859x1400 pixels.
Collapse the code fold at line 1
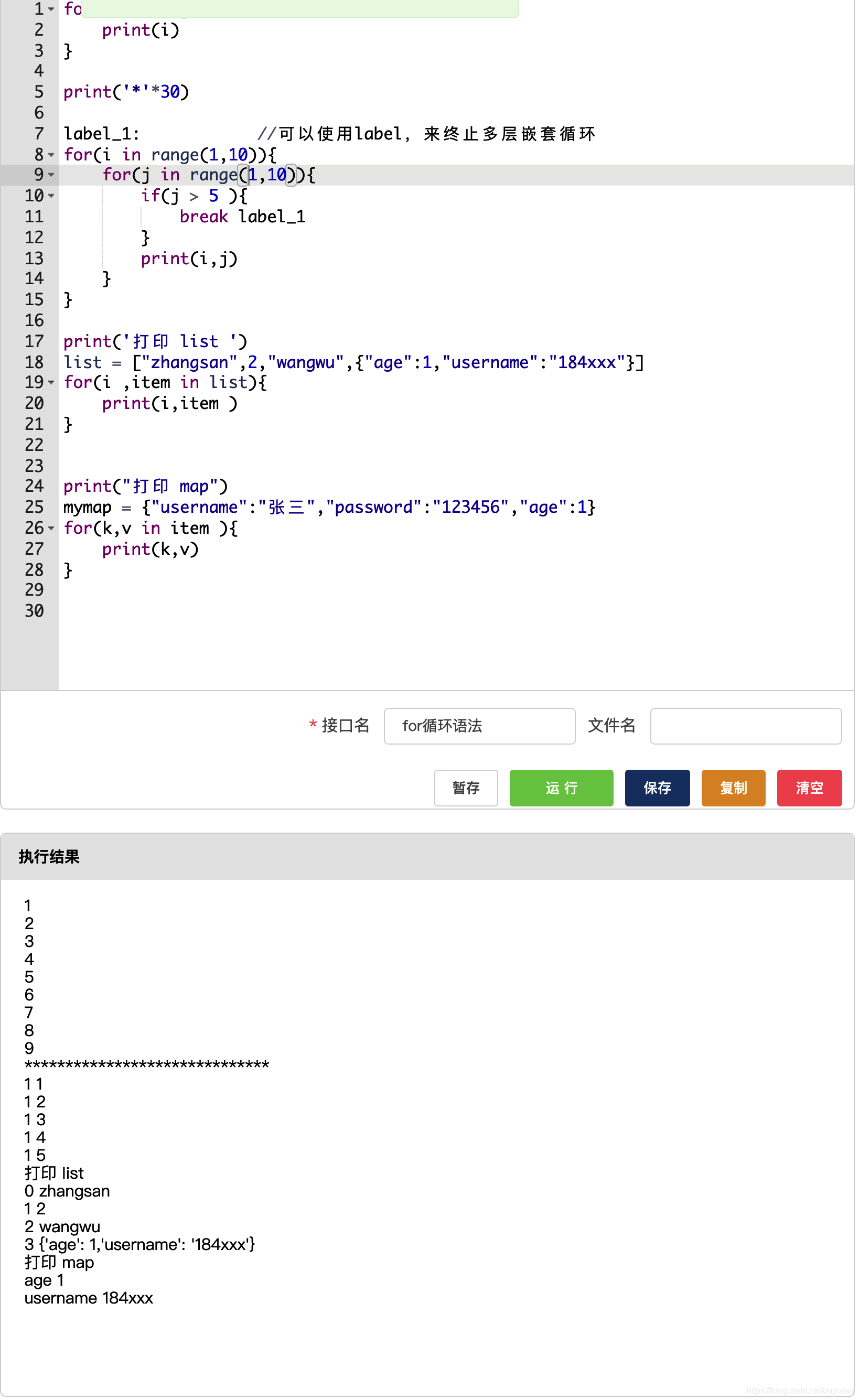click(x=51, y=9)
